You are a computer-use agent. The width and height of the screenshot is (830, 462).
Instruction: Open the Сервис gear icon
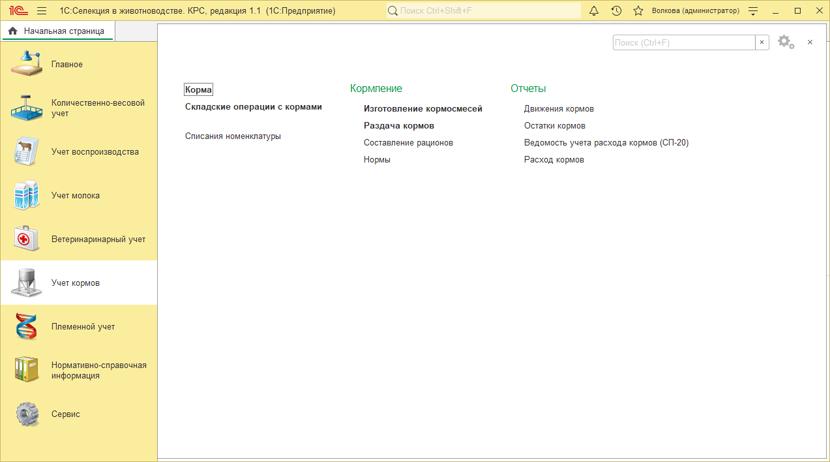click(27, 414)
